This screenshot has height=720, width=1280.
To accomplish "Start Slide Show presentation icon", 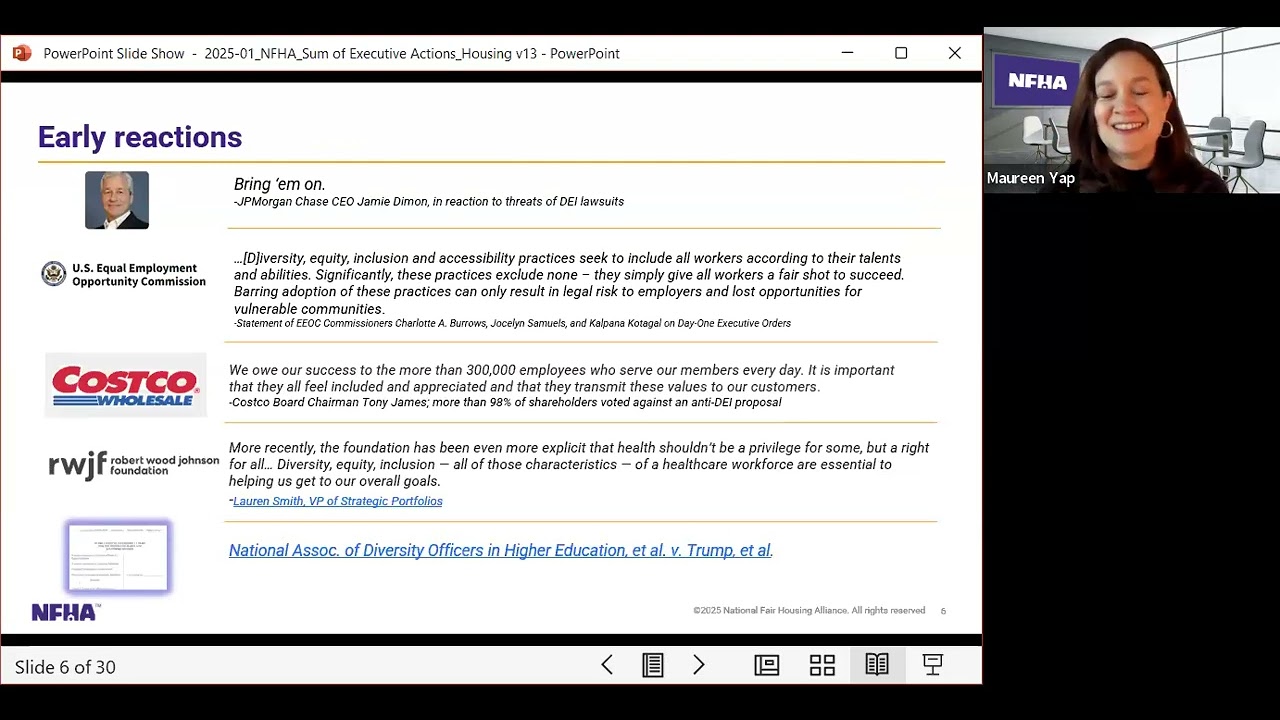I will [932, 665].
